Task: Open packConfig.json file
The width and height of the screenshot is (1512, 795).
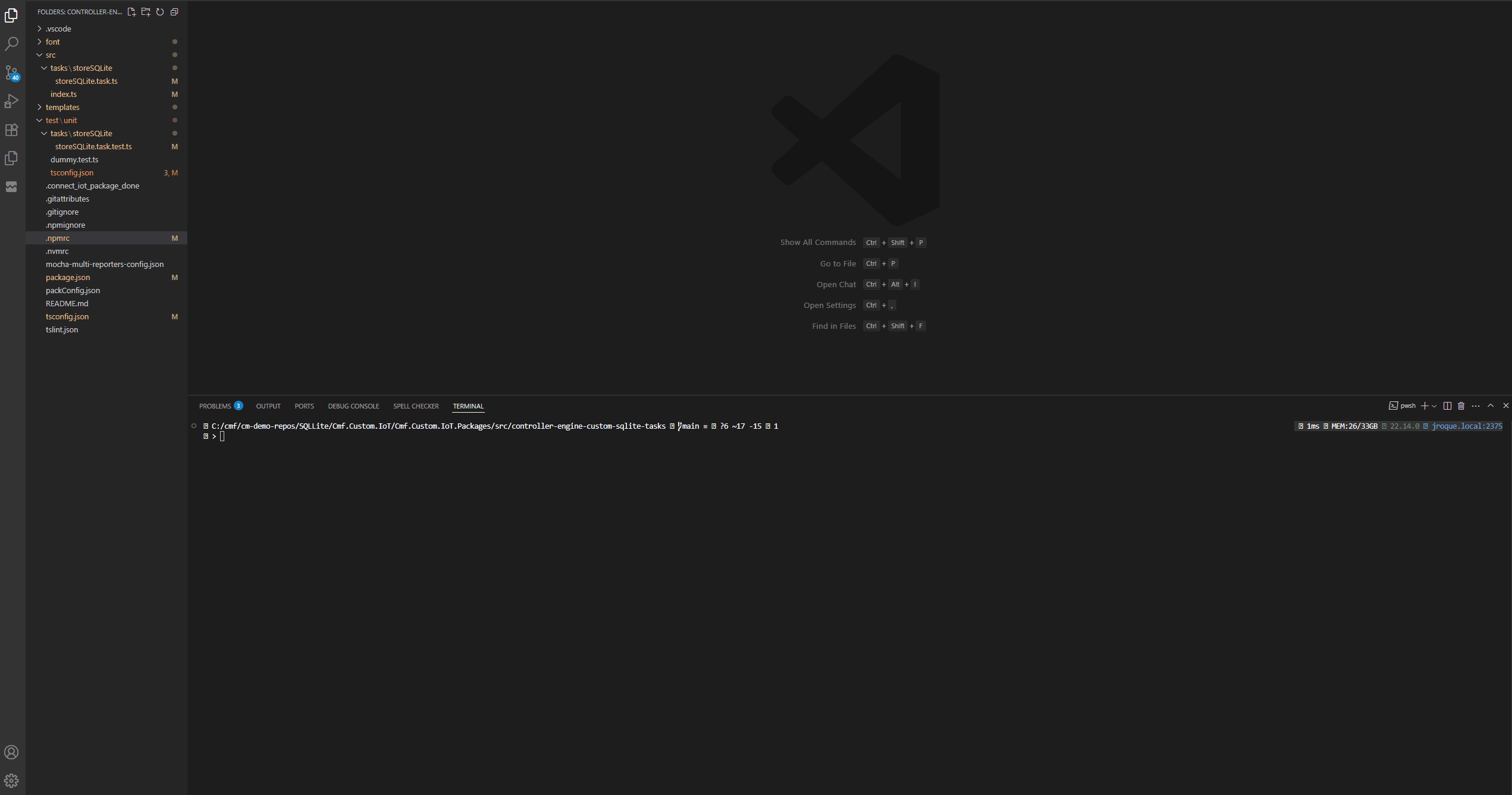Action: tap(106, 290)
